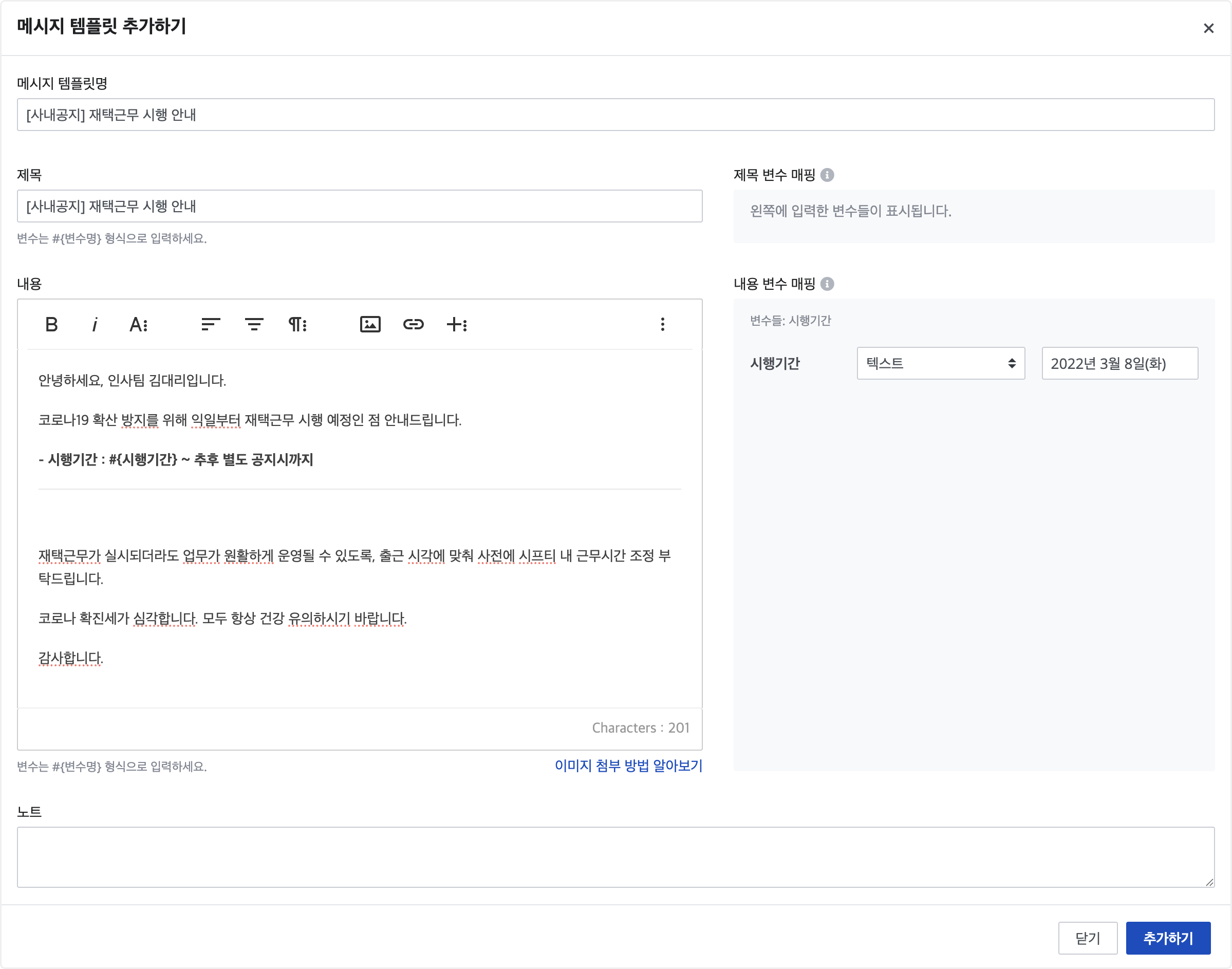Open the editor's vertical dots menu
1232x969 pixels.
tap(662, 325)
